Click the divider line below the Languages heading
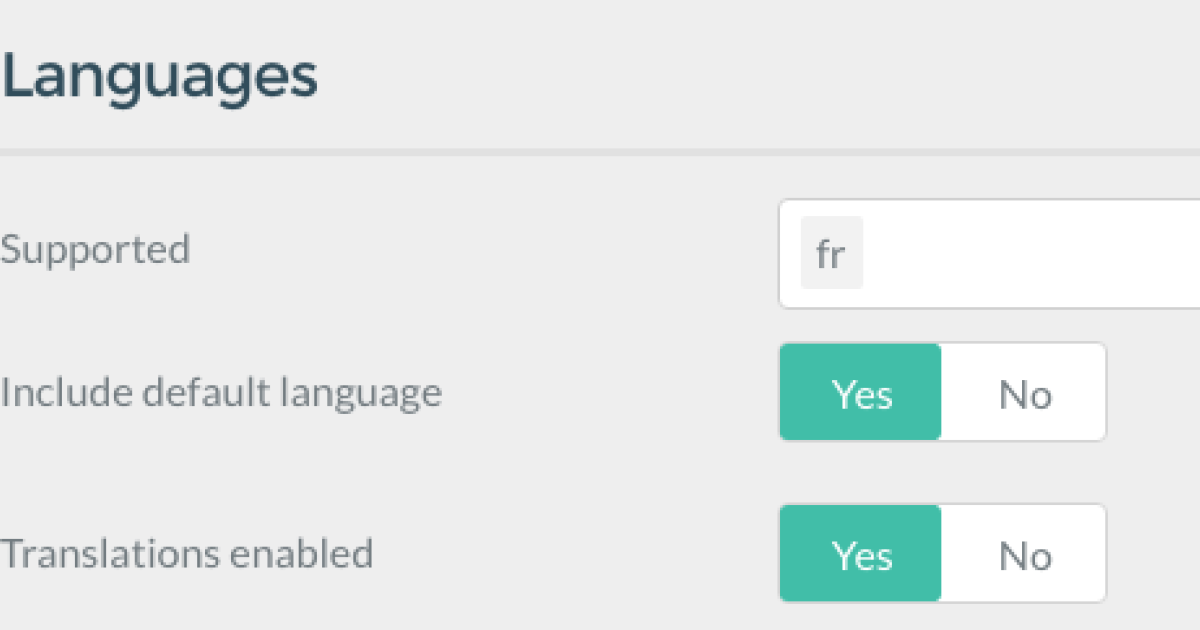1200x630 pixels. point(600,151)
